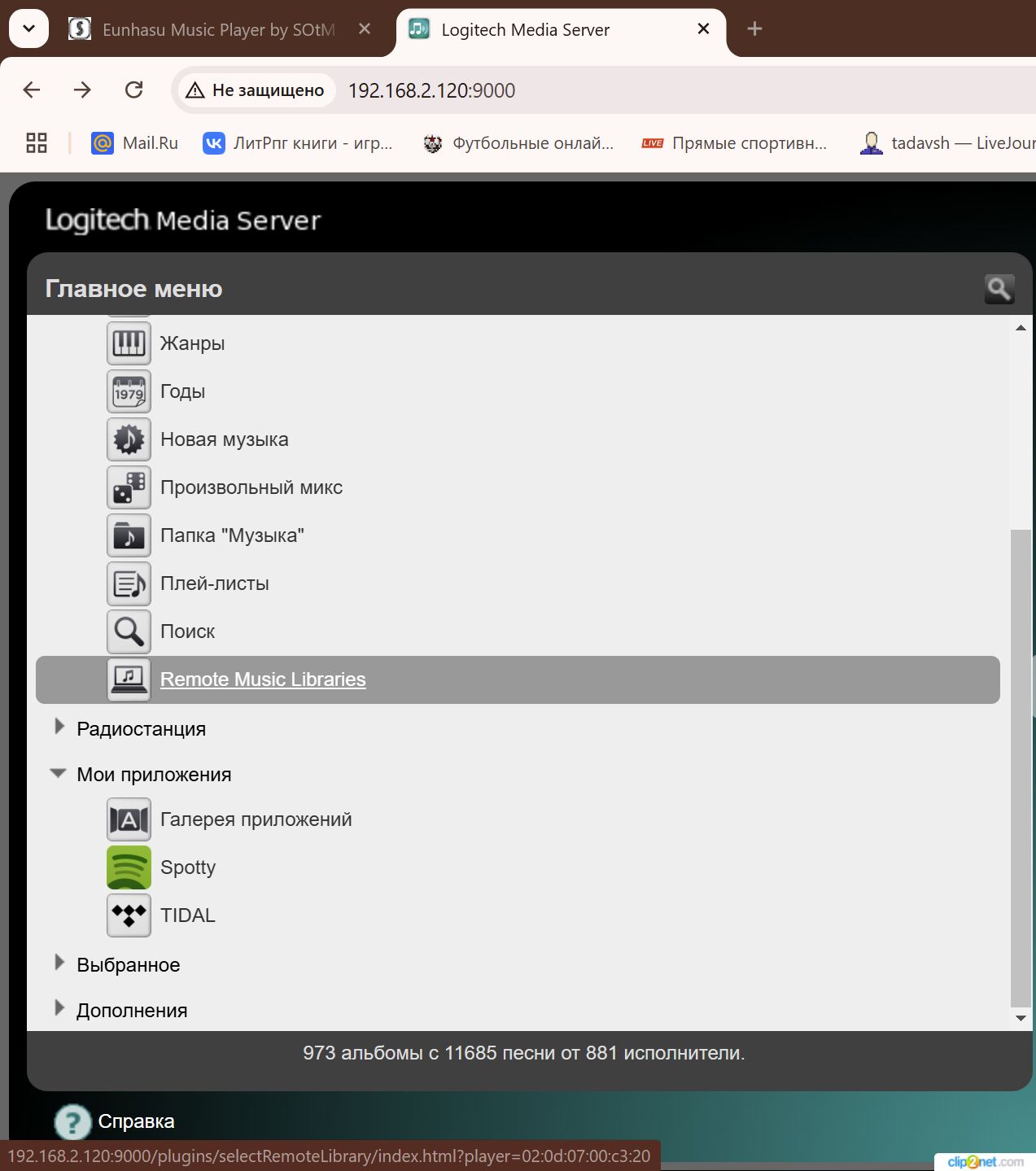This screenshot has height=1171, width=1036.
Task: Click the Справка help link text
Action: (x=136, y=1121)
